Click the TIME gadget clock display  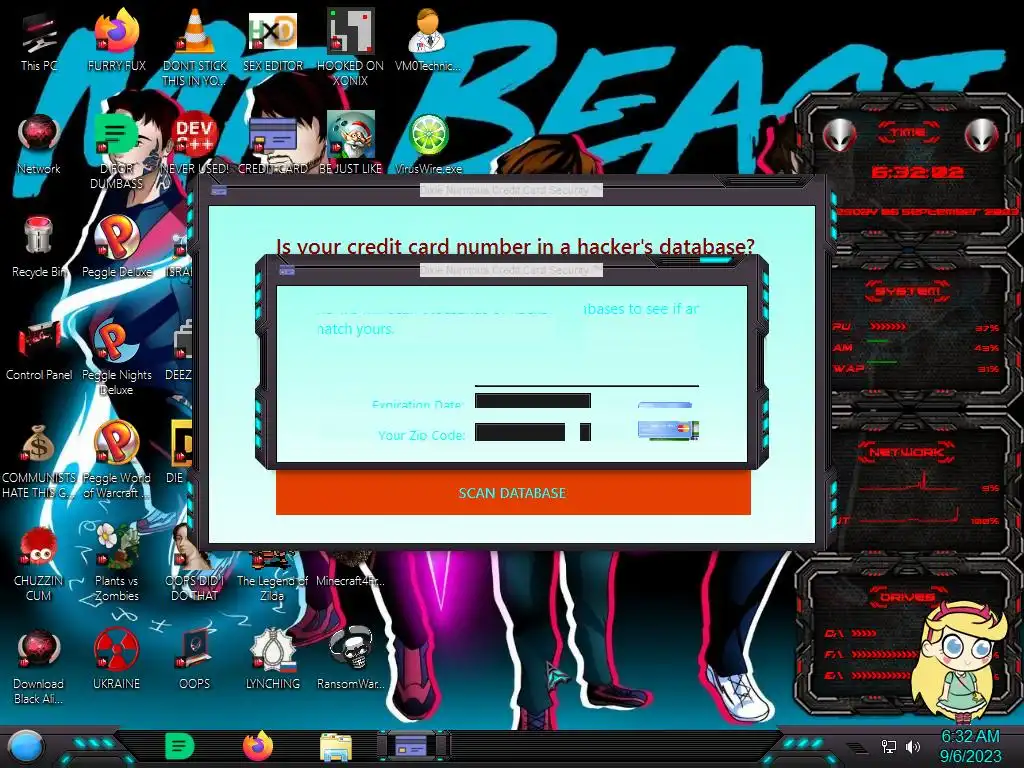[917, 172]
